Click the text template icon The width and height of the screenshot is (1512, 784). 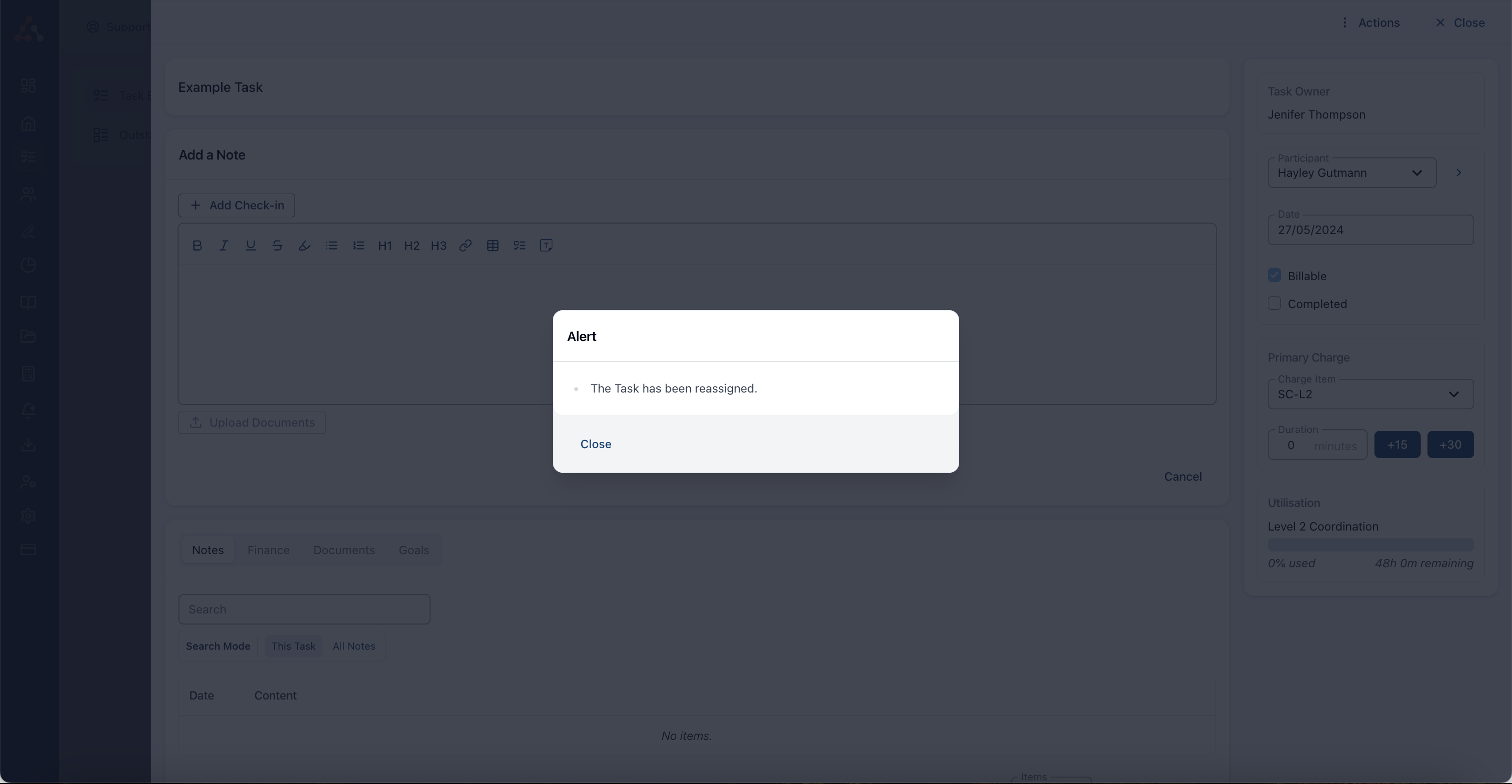[x=547, y=246]
